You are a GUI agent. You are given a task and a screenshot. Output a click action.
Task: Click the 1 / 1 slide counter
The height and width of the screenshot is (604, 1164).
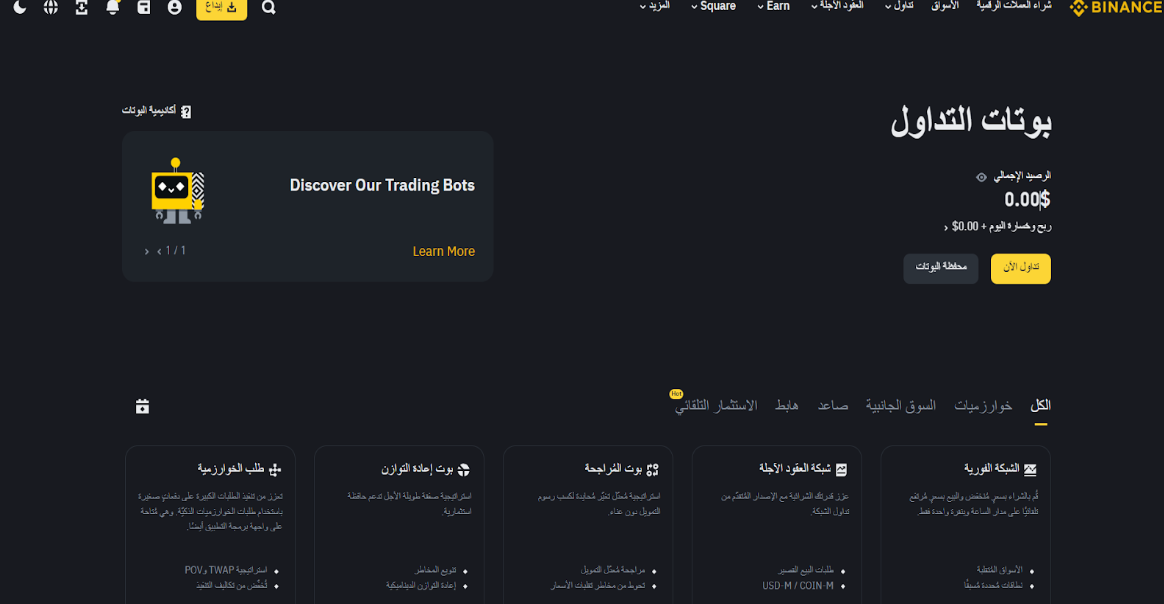pos(176,251)
